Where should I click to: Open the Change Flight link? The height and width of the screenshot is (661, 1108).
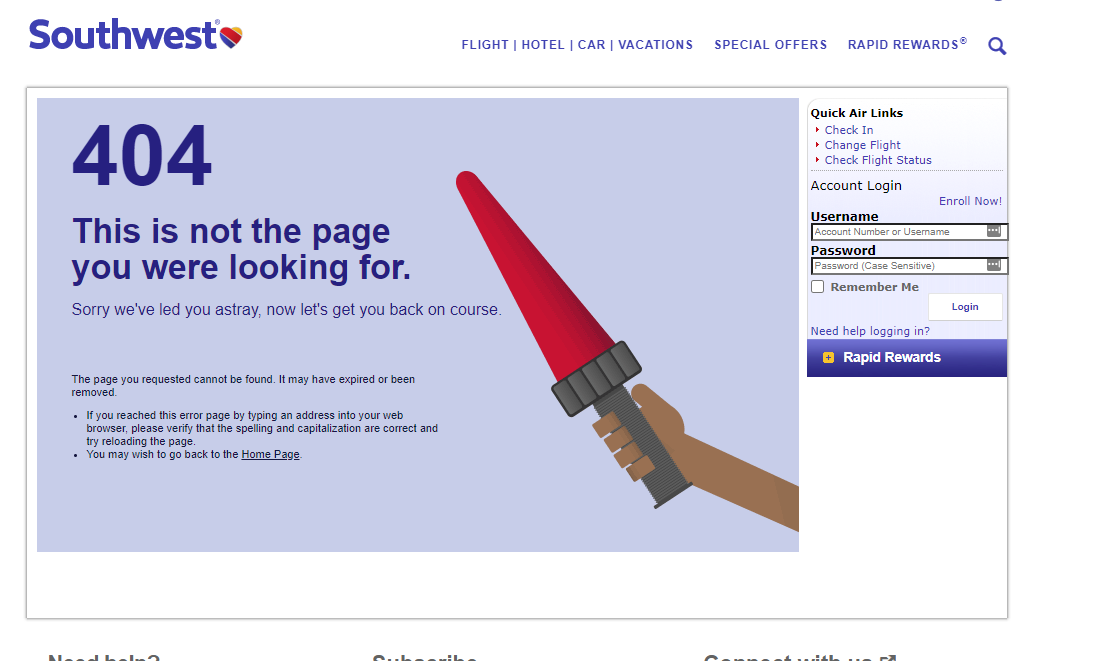click(x=862, y=145)
